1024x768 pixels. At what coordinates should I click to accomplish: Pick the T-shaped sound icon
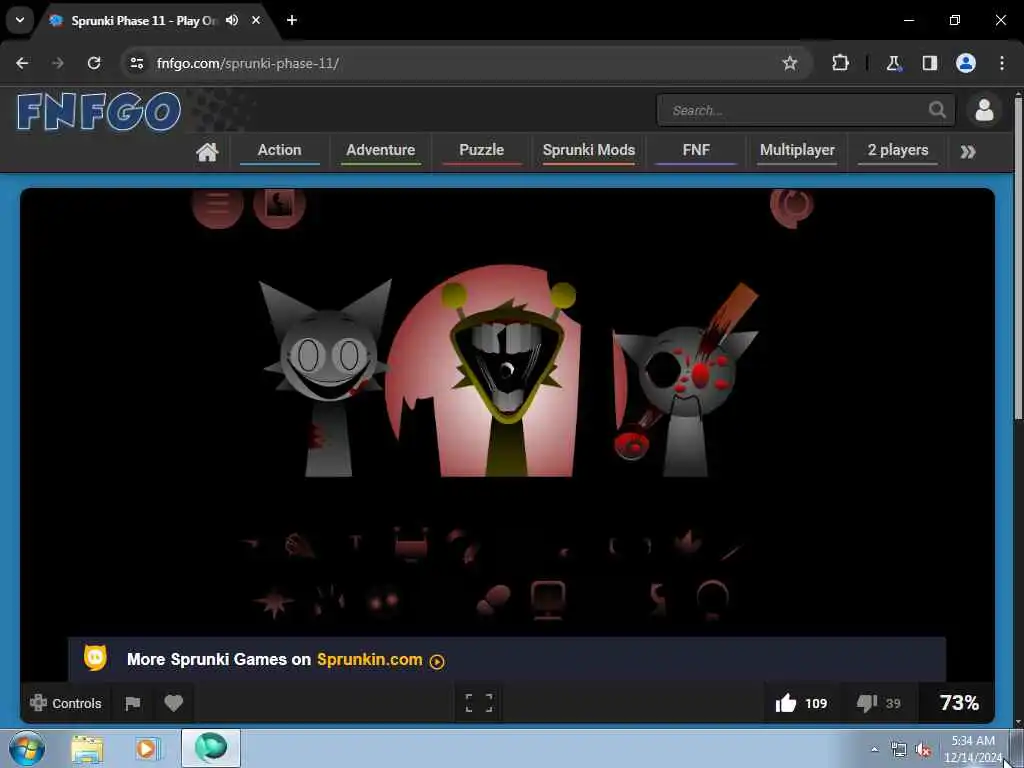(x=355, y=543)
